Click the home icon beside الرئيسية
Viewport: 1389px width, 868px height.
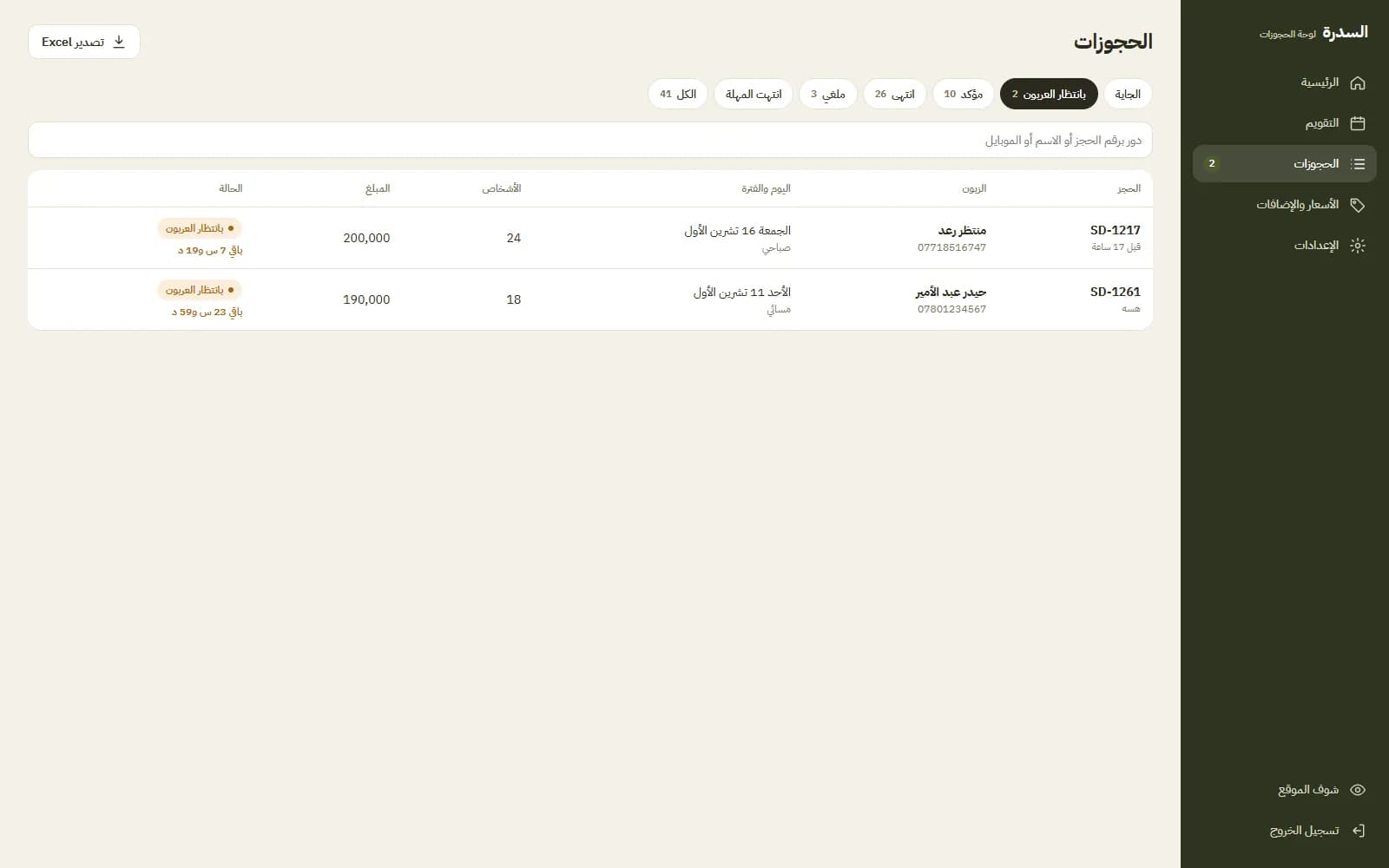tap(1358, 82)
